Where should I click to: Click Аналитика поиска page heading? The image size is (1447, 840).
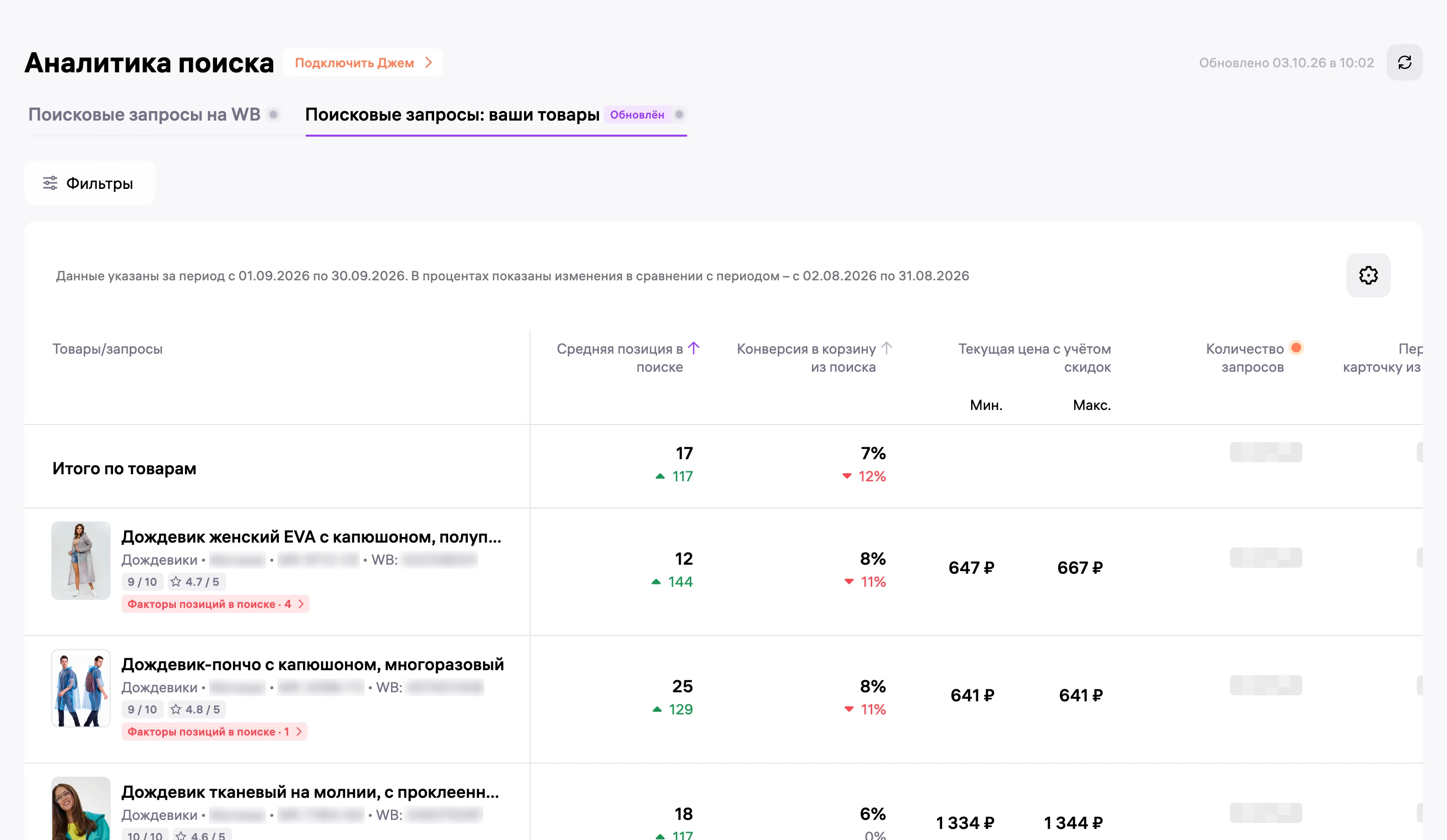149,63
